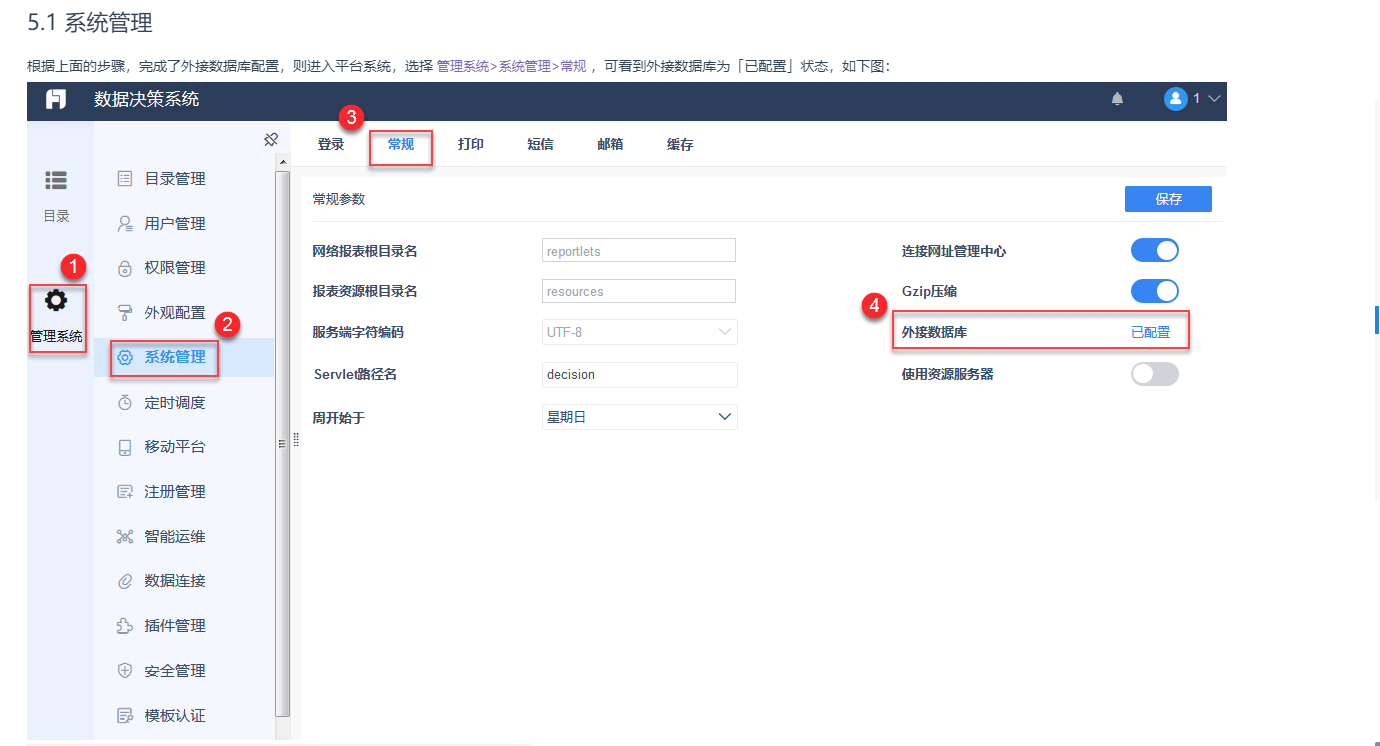Open 移动平台 menu text
This screenshot has width=1380, height=746.
[x=175, y=447]
